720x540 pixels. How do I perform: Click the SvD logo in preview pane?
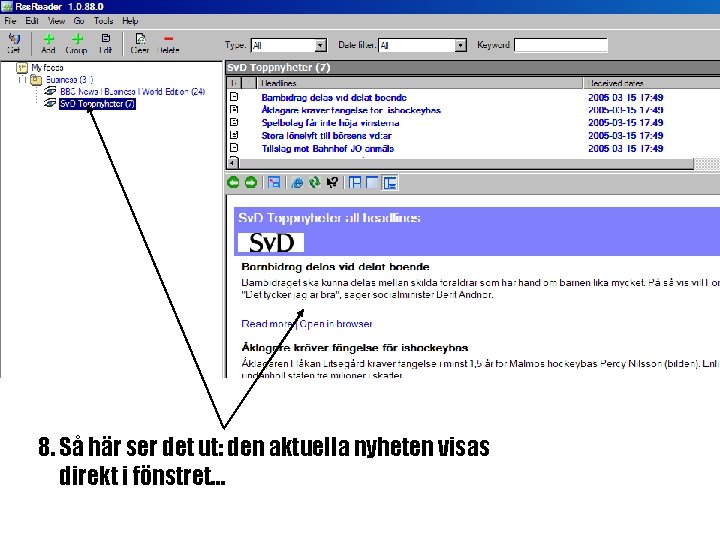[271, 242]
